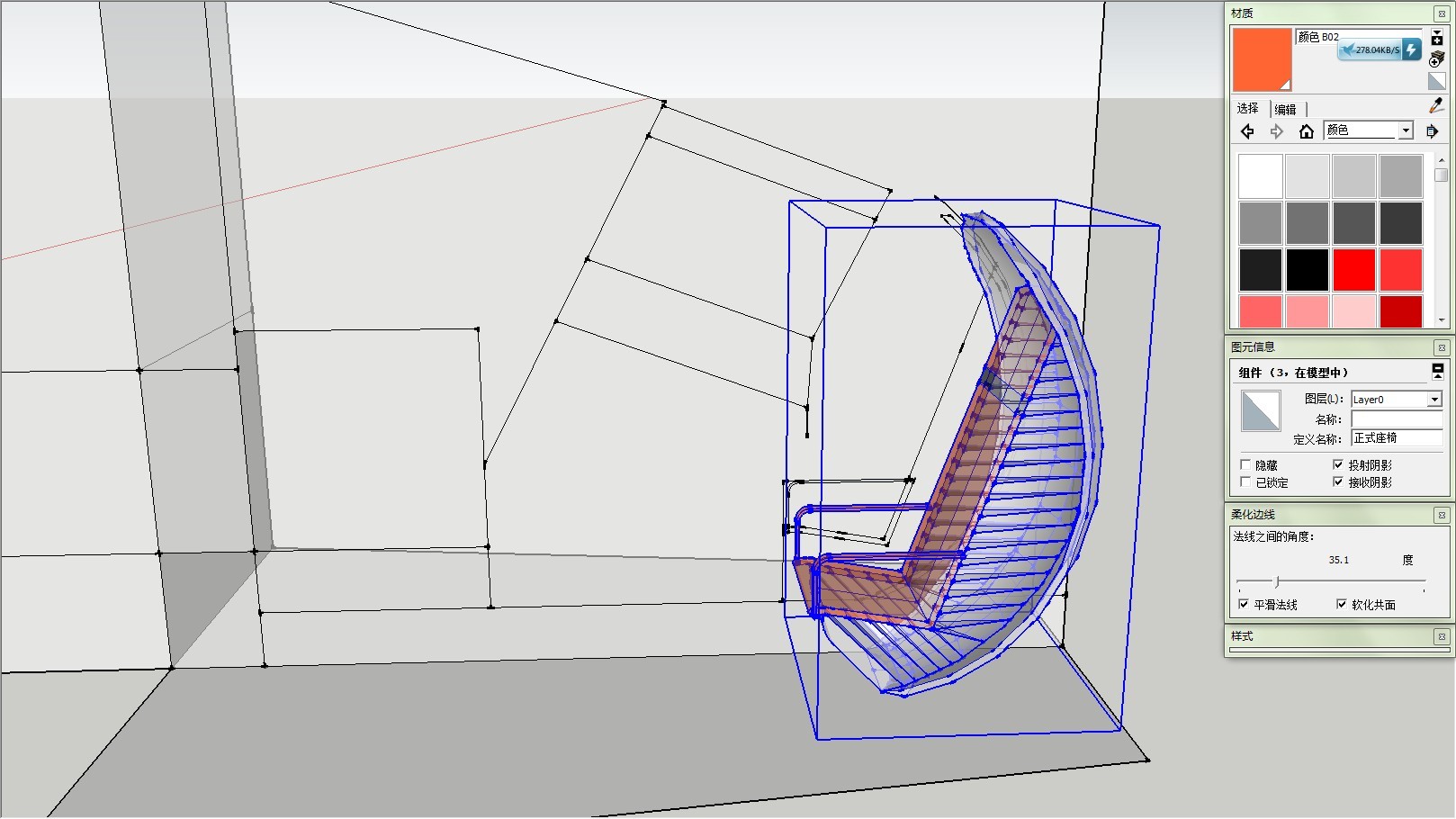Image resolution: width=1456 pixels, height=819 pixels.
Task: Enable the 隐藏 checkbox
Action: click(1245, 465)
